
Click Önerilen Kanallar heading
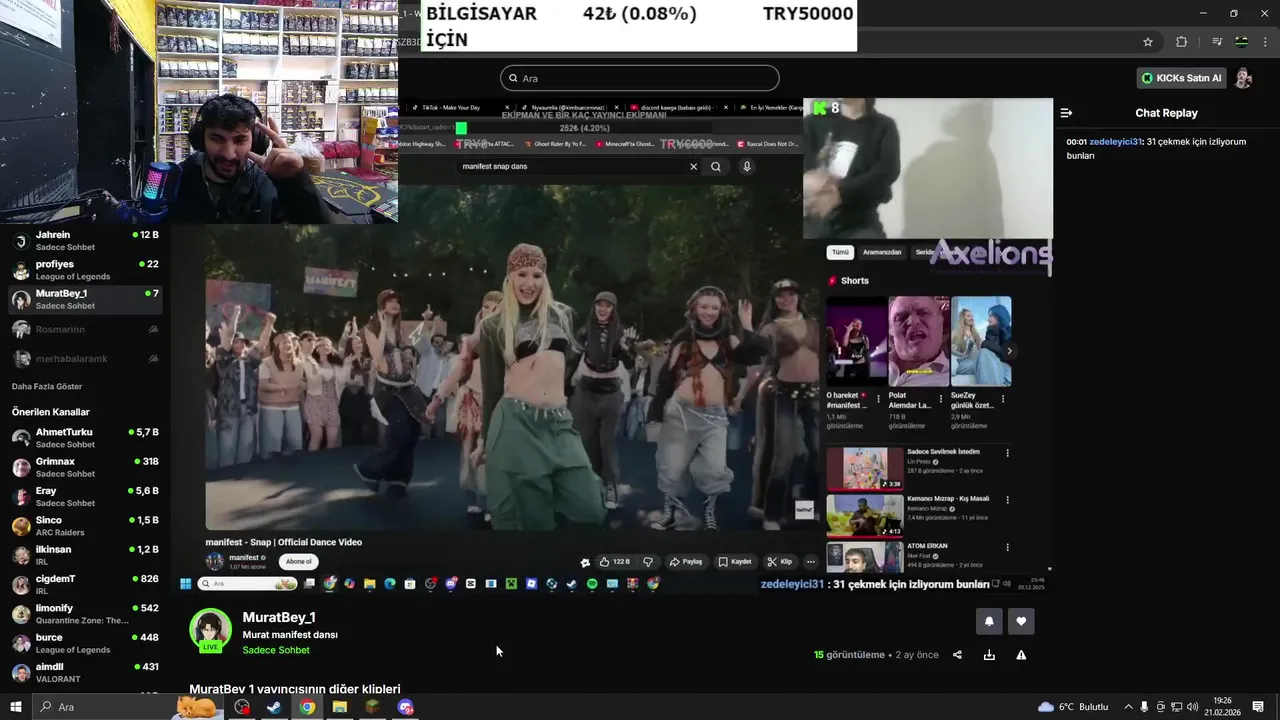tap(51, 412)
